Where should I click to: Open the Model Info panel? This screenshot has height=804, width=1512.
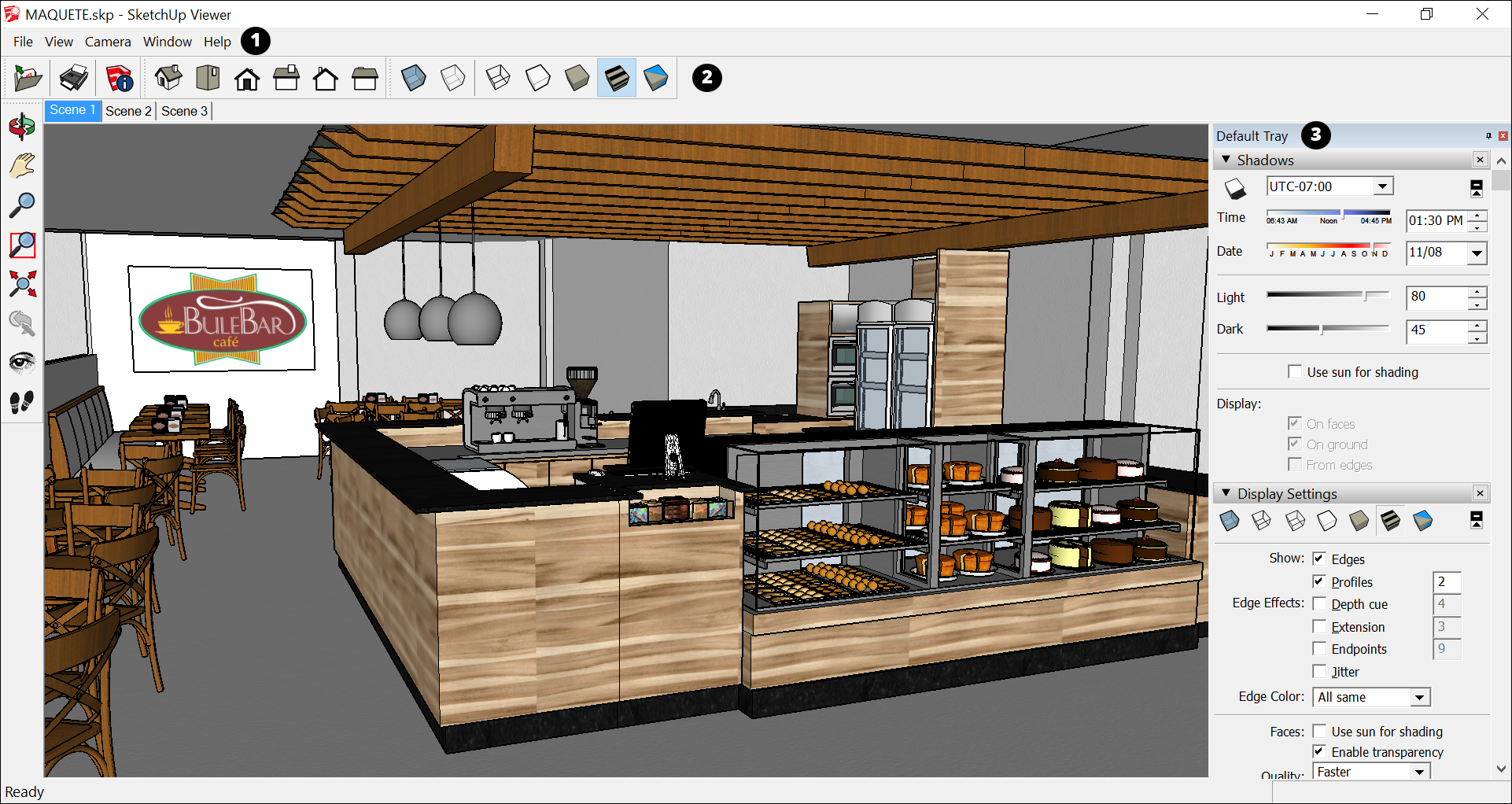120,78
